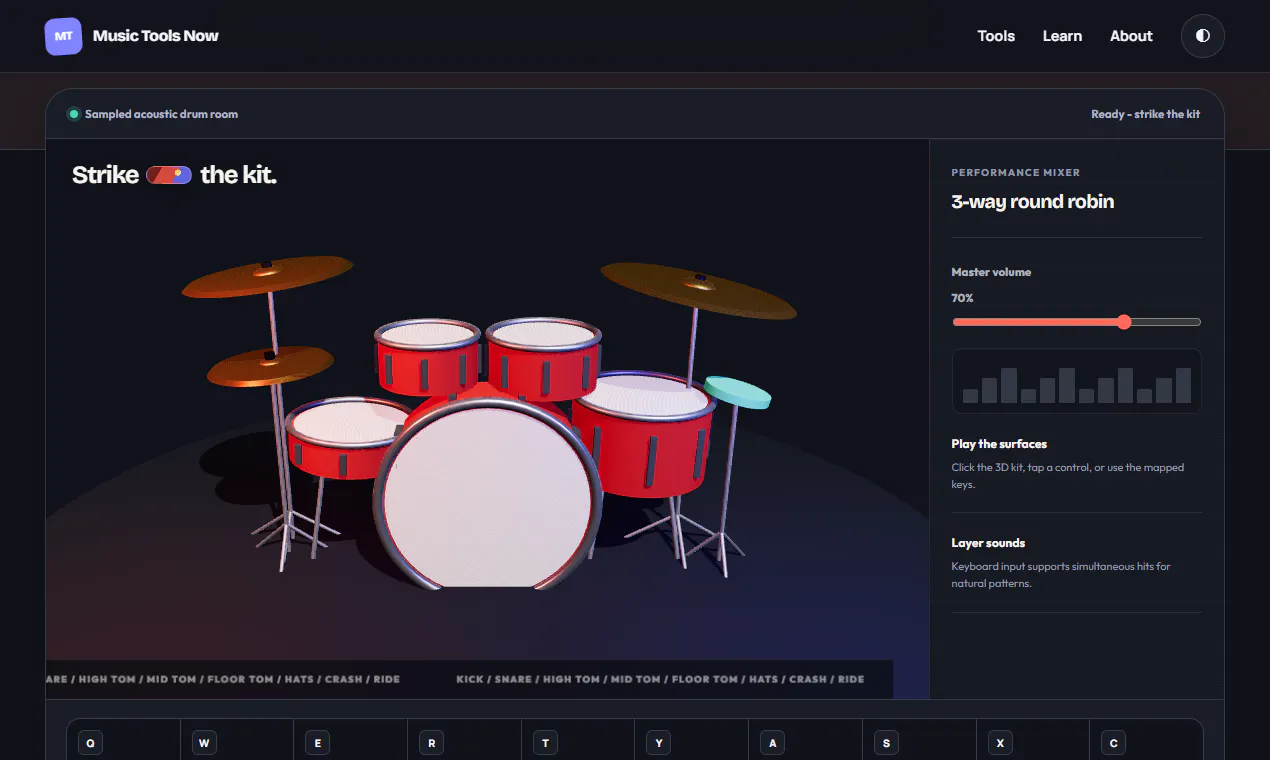Trigger the R key pad
Image resolution: width=1270 pixels, height=760 pixels.
(x=464, y=741)
